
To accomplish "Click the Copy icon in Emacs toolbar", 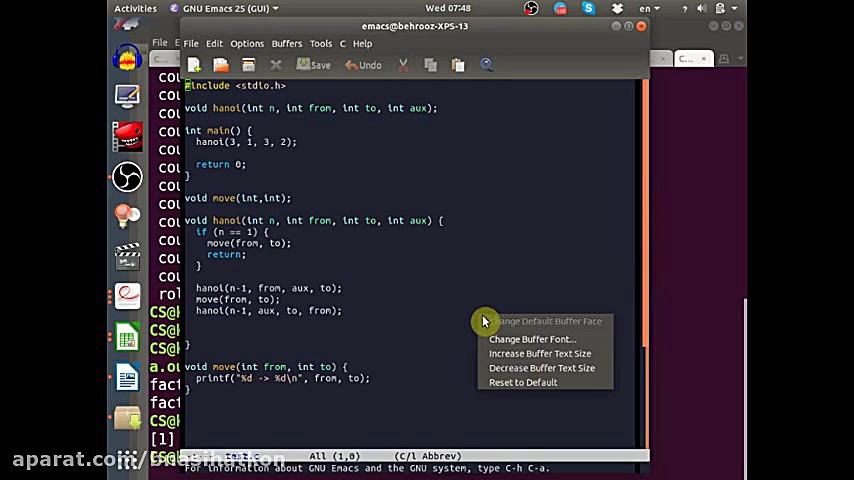I will (430, 65).
